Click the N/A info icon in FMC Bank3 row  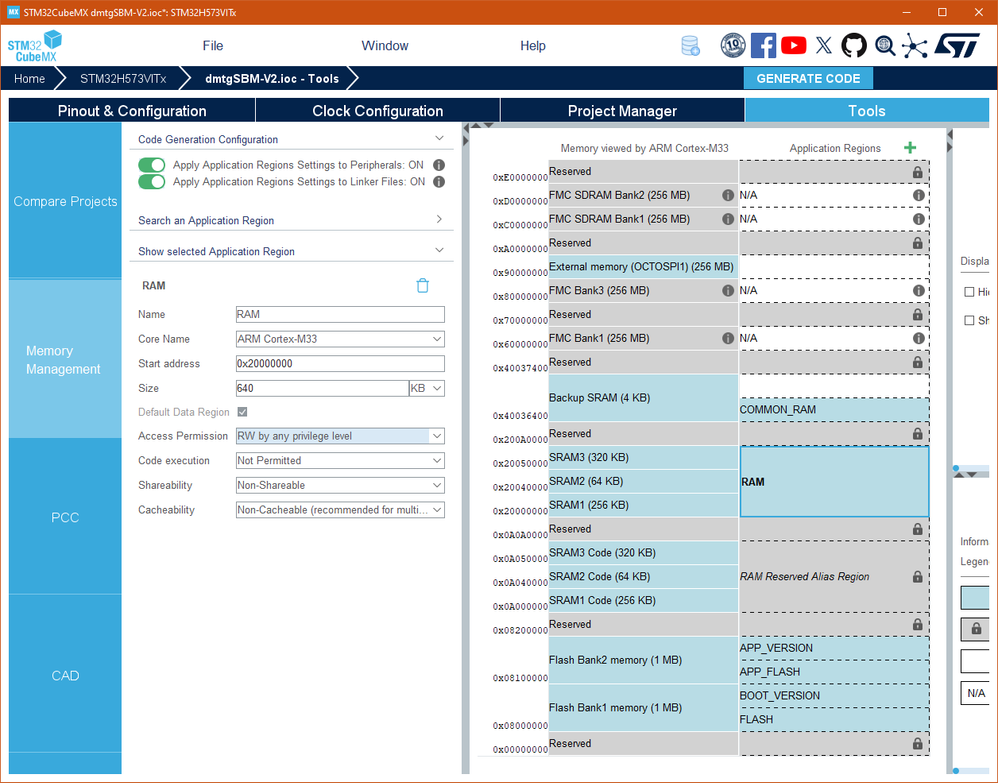click(x=918, y=290)
